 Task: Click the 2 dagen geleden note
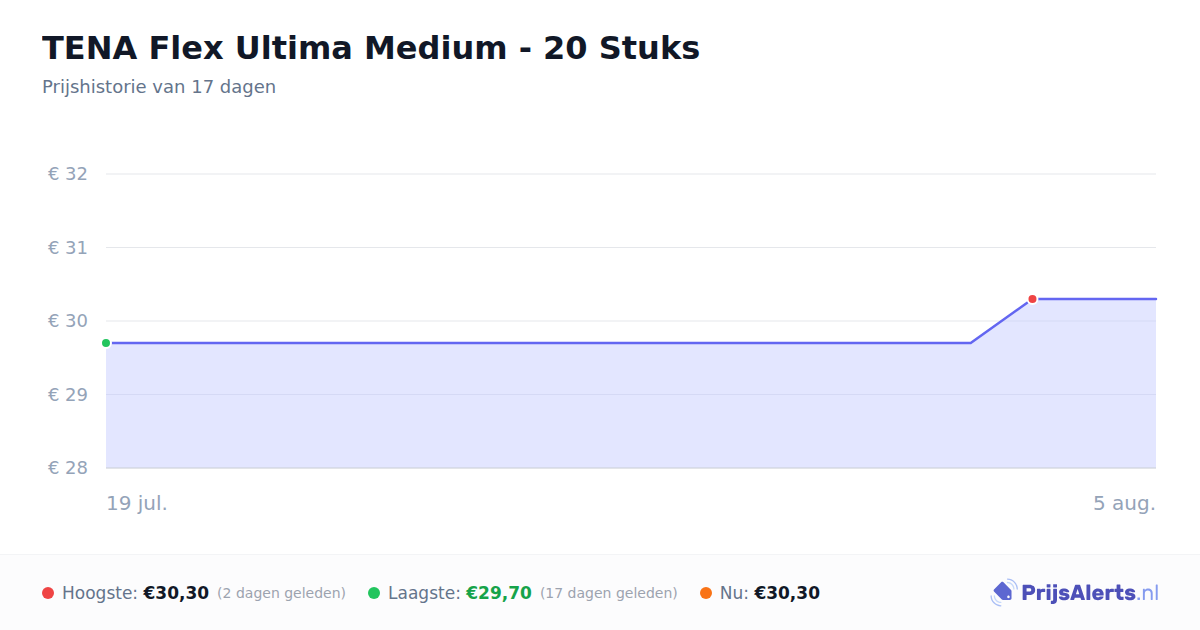281,594
